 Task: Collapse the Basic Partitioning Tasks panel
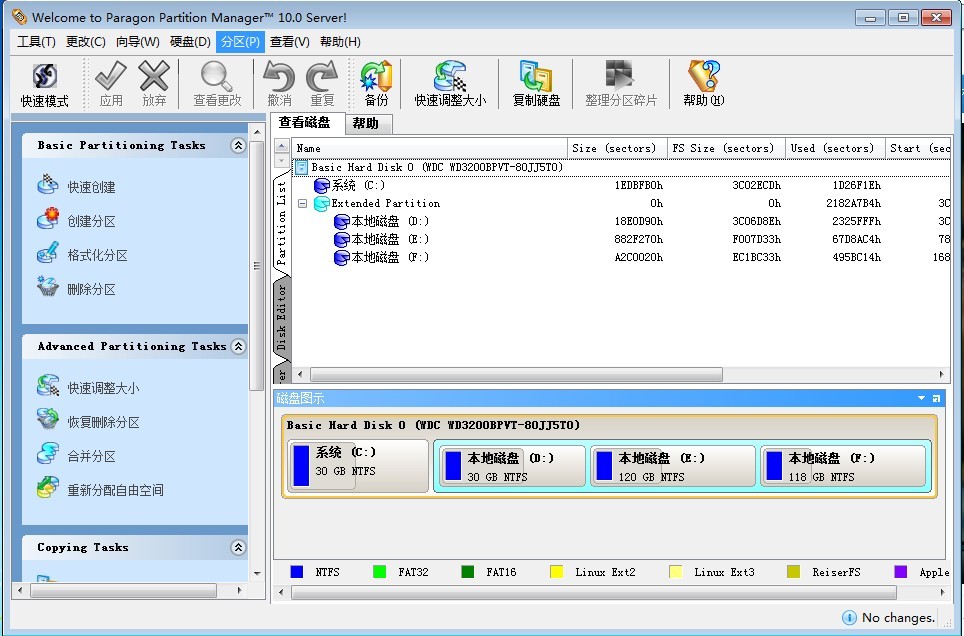(x=238, y=145)
